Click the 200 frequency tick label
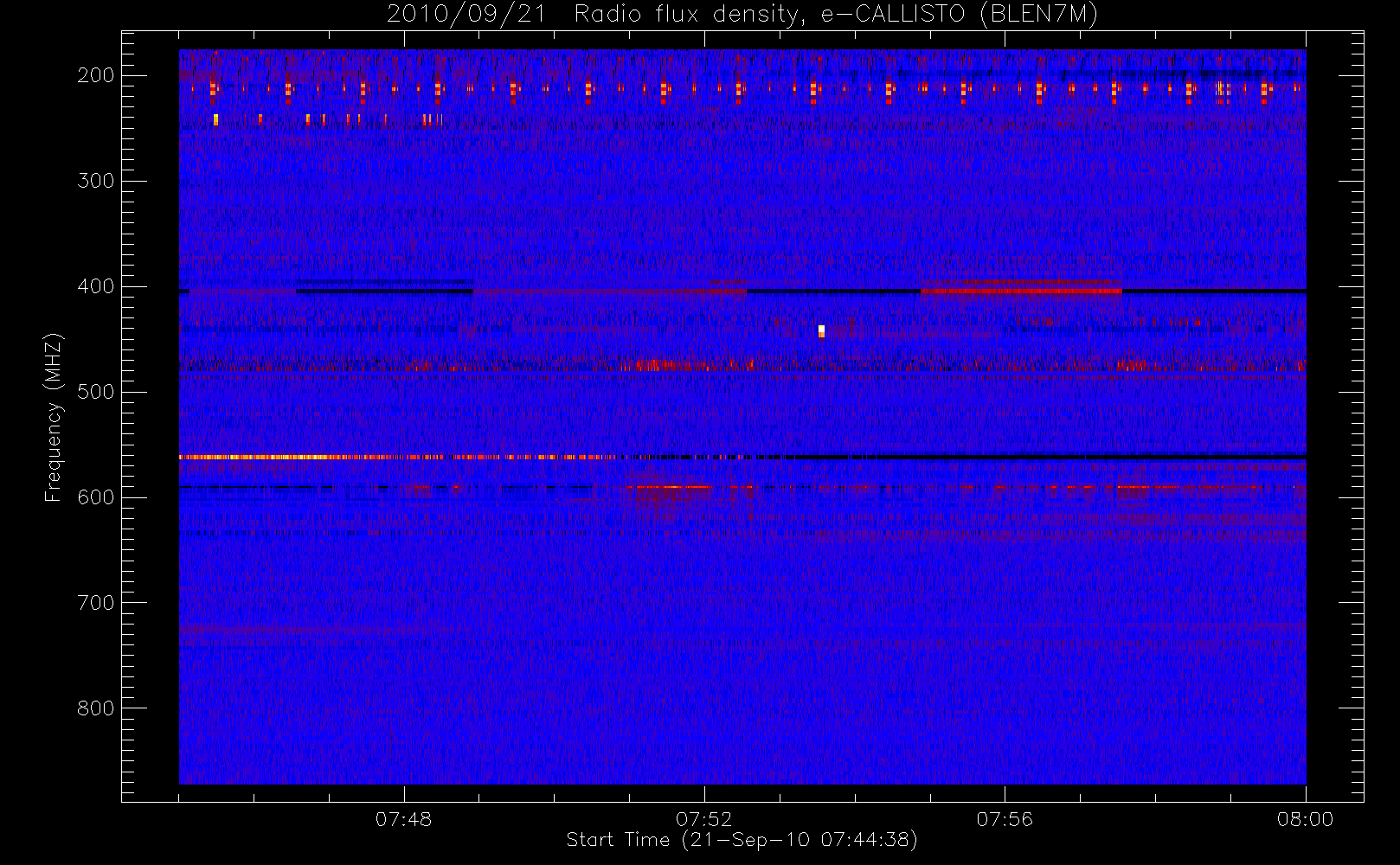This screenshot has height=865, width=1400. (x=95, y=75)
